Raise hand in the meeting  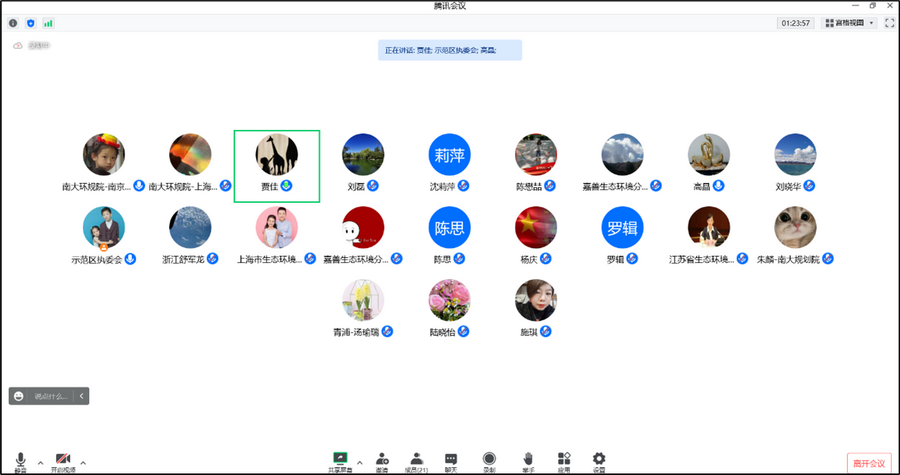click(x=527, y=459)
